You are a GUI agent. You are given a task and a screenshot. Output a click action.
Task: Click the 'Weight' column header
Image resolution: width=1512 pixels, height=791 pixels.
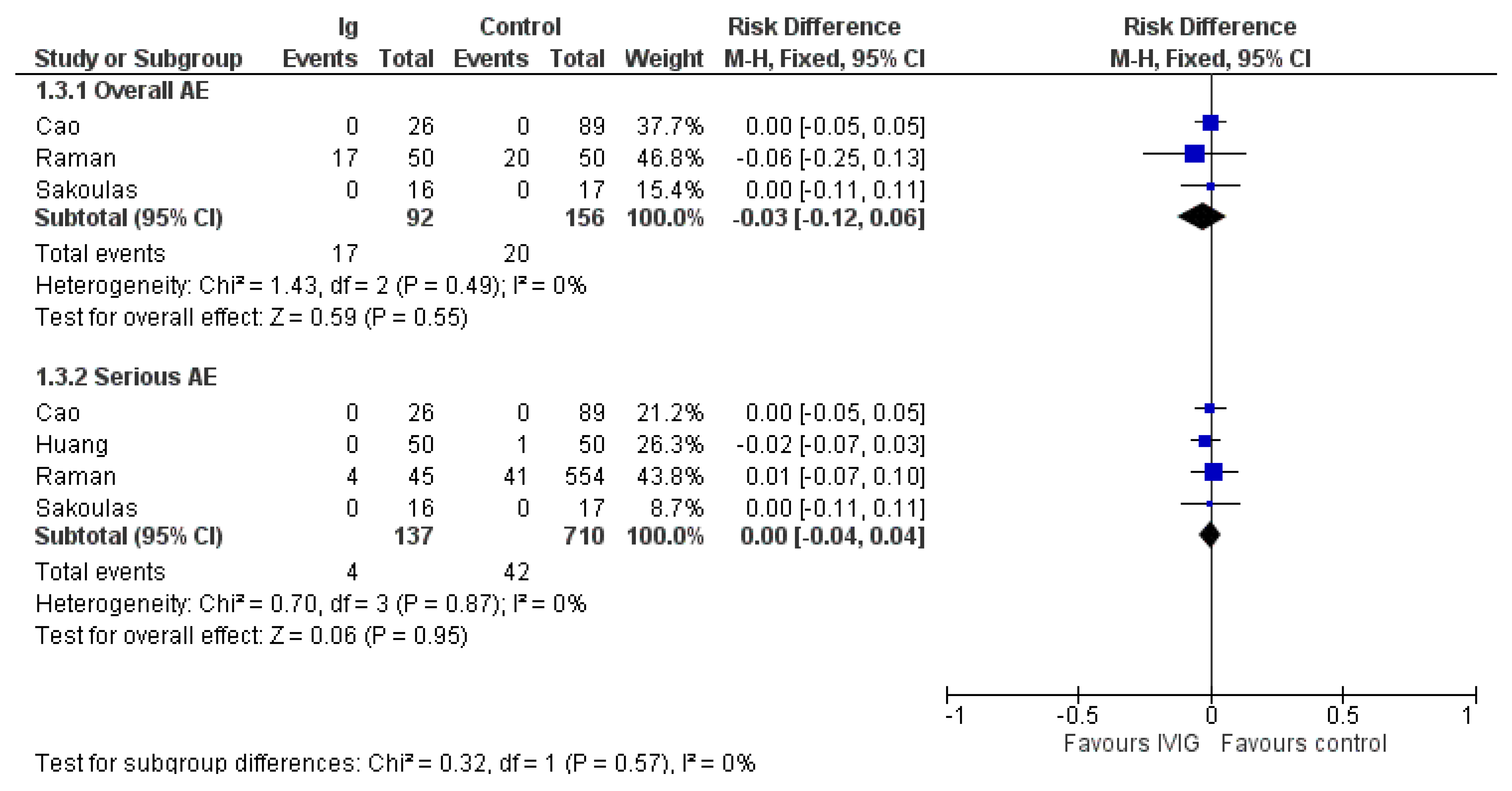(664, 59)
